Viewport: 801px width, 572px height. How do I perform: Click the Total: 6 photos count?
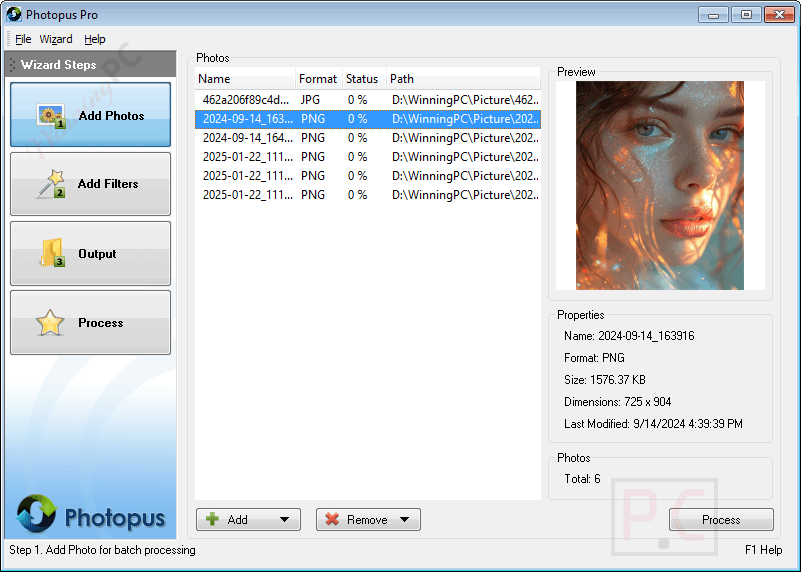pyautogui.click(x=582, y=479)
